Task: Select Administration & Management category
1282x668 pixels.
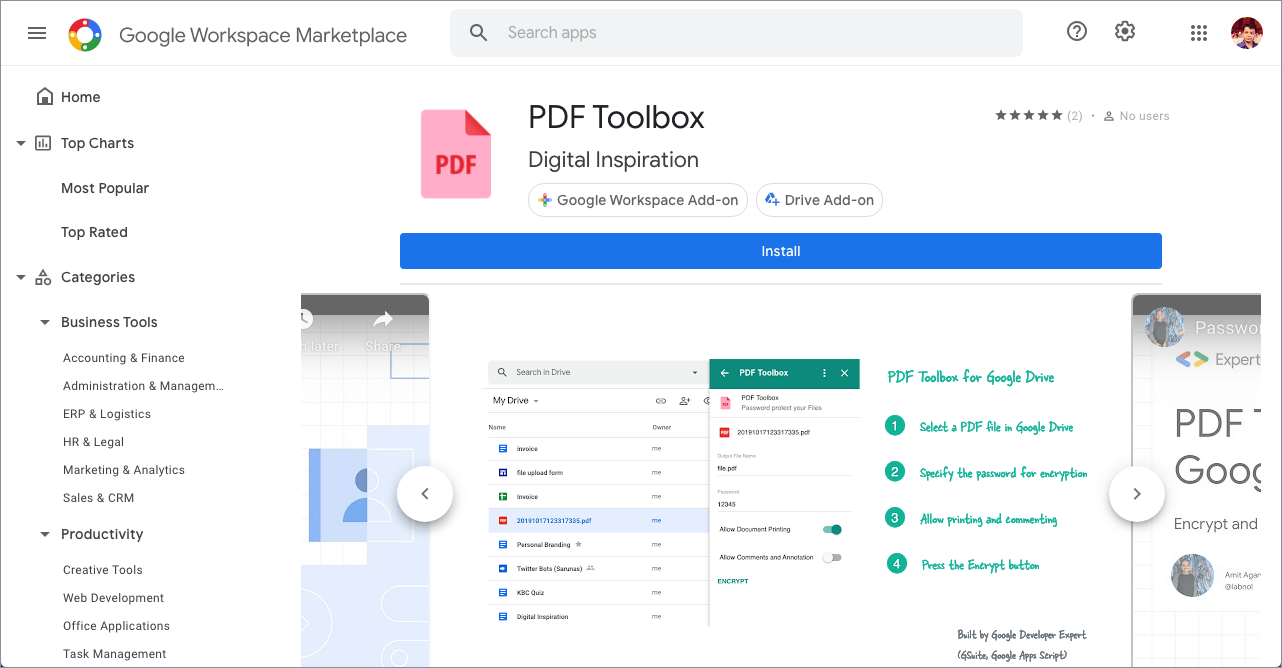Action: point(143,386)
